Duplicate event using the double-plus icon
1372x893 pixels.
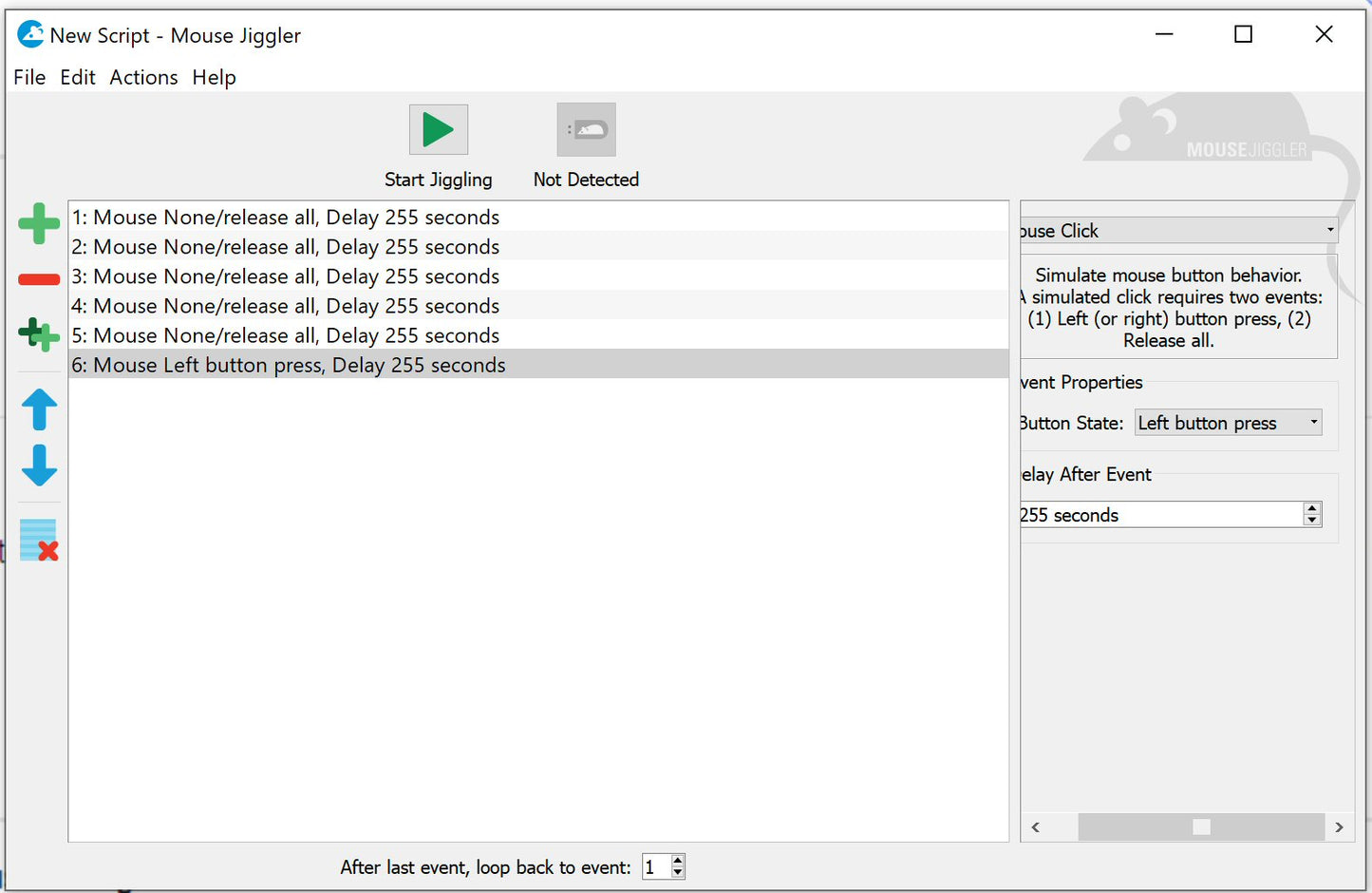click(x=39, y=334)
